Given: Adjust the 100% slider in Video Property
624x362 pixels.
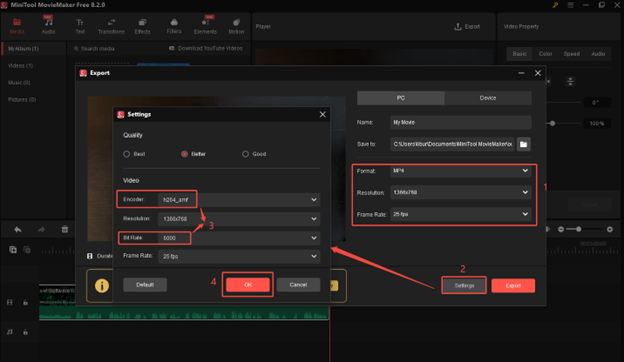Looking at the screenshot, I should (552, 123).
